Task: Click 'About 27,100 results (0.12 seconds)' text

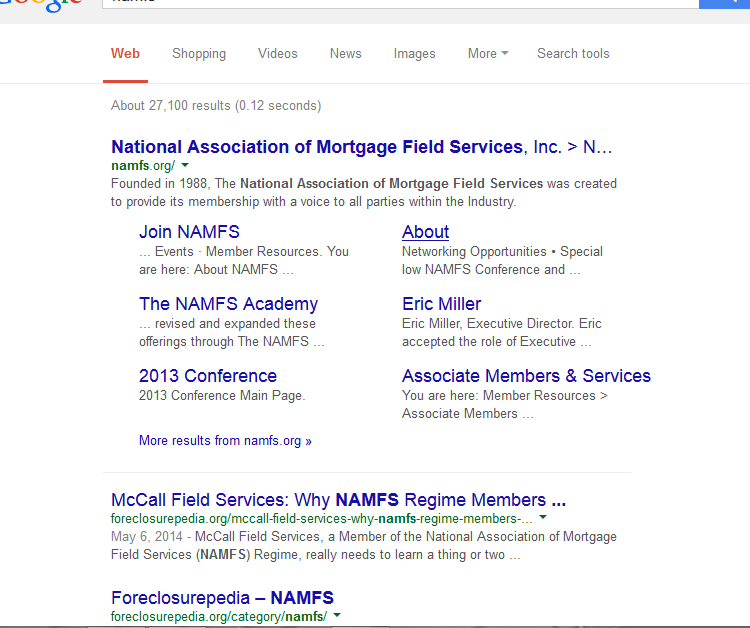Action: (x=216, y=106)
